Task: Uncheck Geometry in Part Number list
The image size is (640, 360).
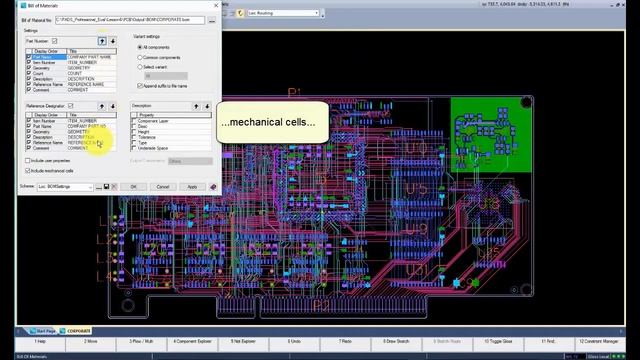Action: 29,68
